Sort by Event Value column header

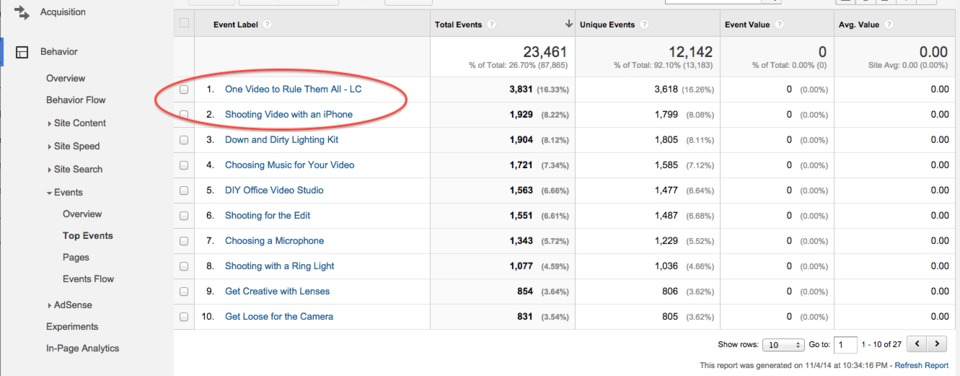[x=748, y=25]
